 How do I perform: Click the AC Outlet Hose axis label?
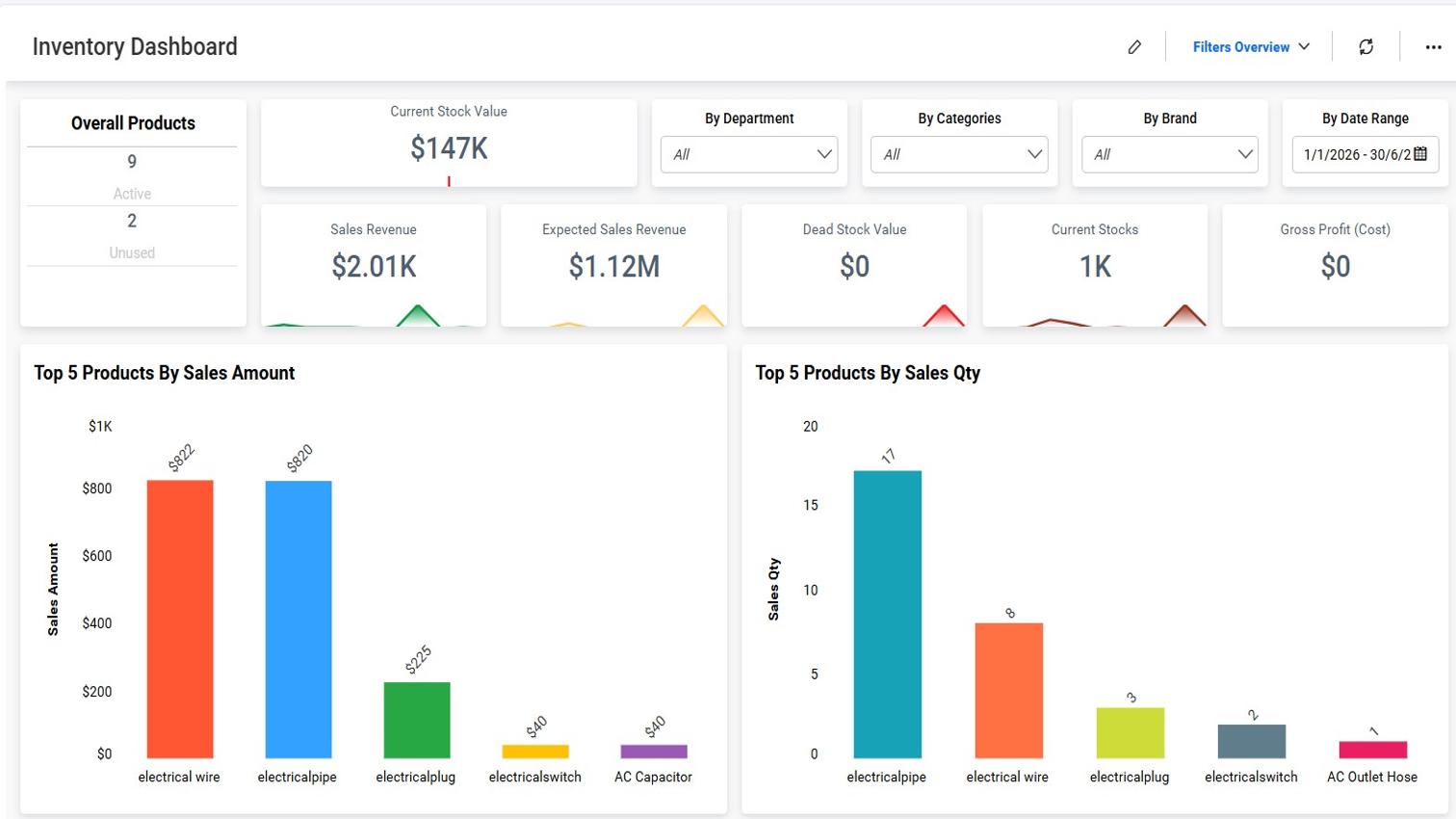click(x=1372, y=777)
